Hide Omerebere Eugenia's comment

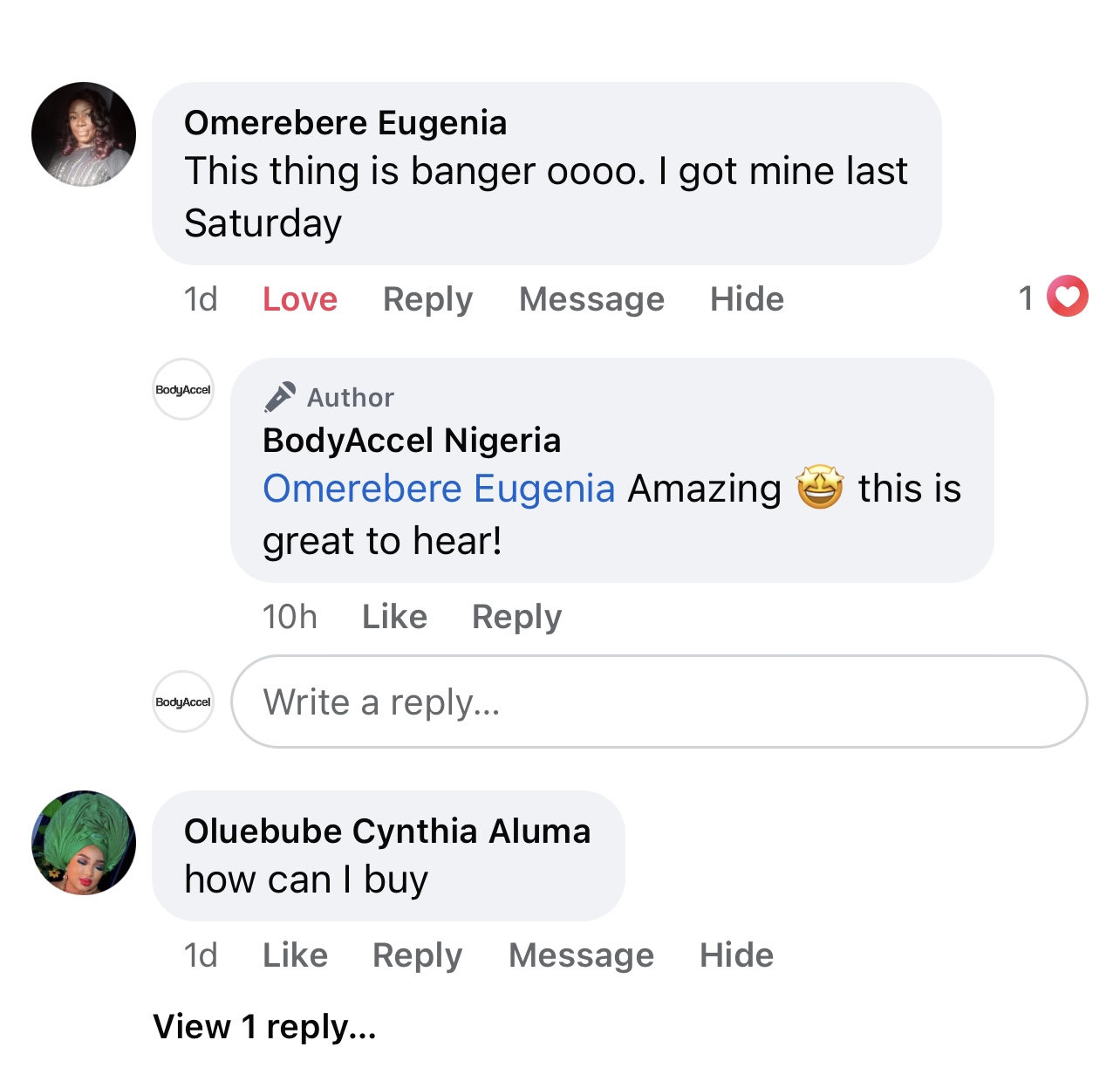pos(747,299)
